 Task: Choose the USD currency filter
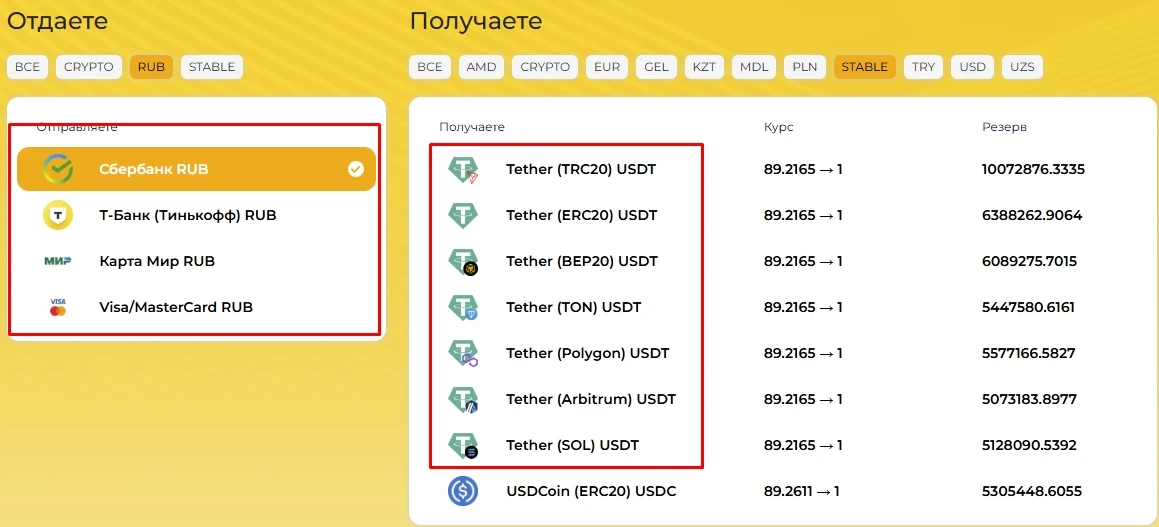click(973, 67)
